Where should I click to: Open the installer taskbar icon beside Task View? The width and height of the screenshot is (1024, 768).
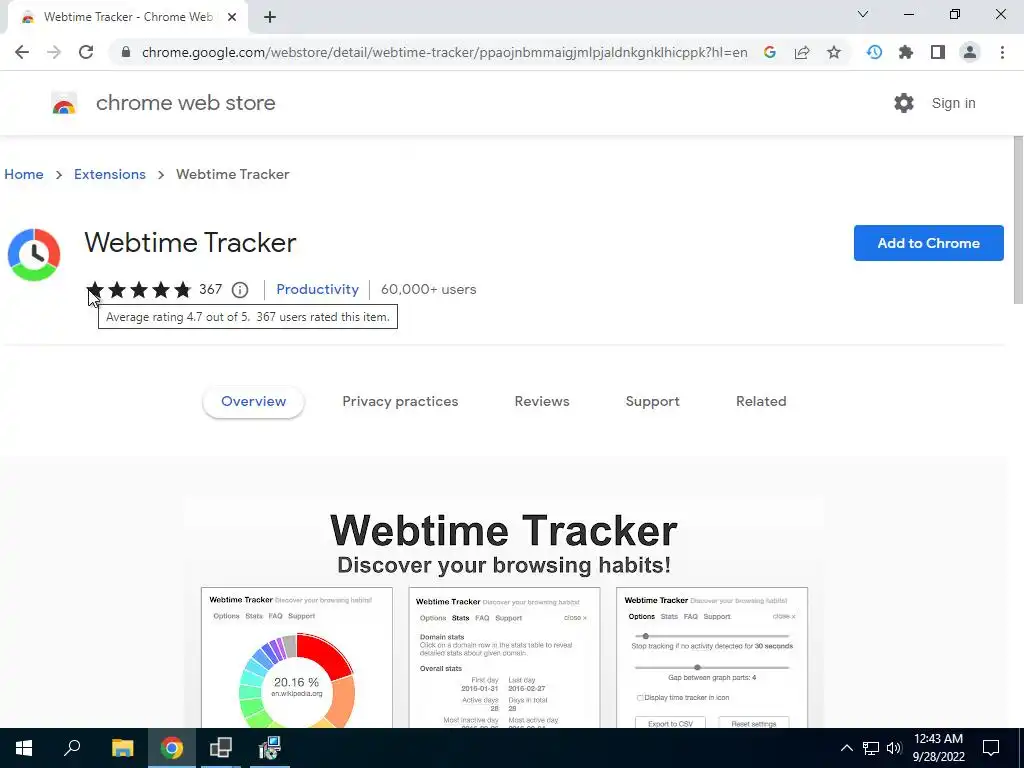(270, 748)
